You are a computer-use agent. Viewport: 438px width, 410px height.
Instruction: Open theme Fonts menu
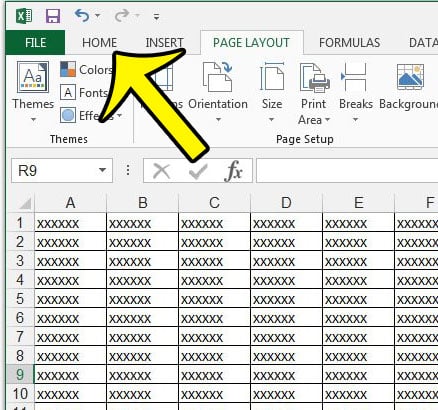pyautogui.click(x=84, y=92)
